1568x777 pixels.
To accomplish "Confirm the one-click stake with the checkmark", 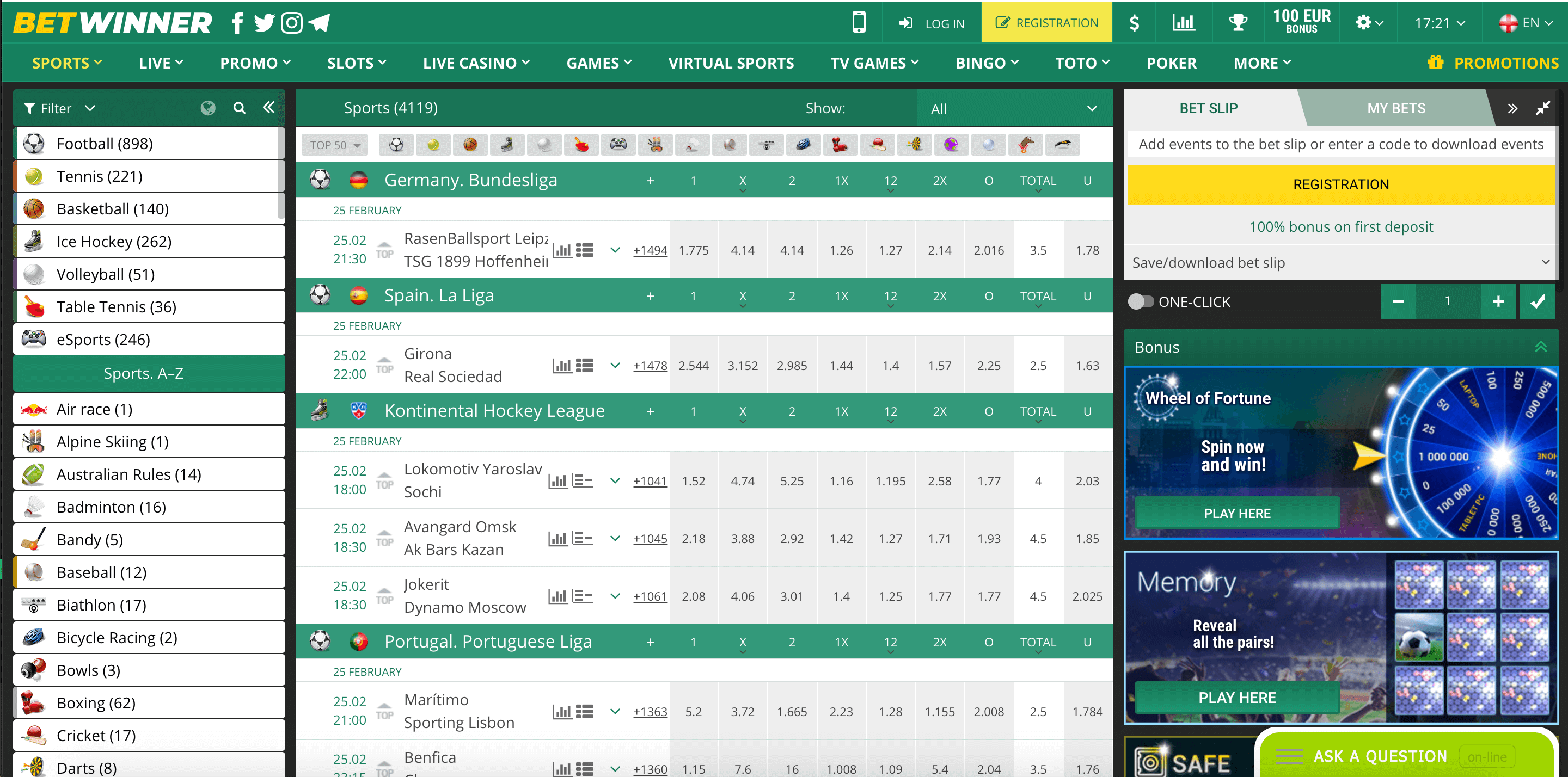I will coord(1538,301).
